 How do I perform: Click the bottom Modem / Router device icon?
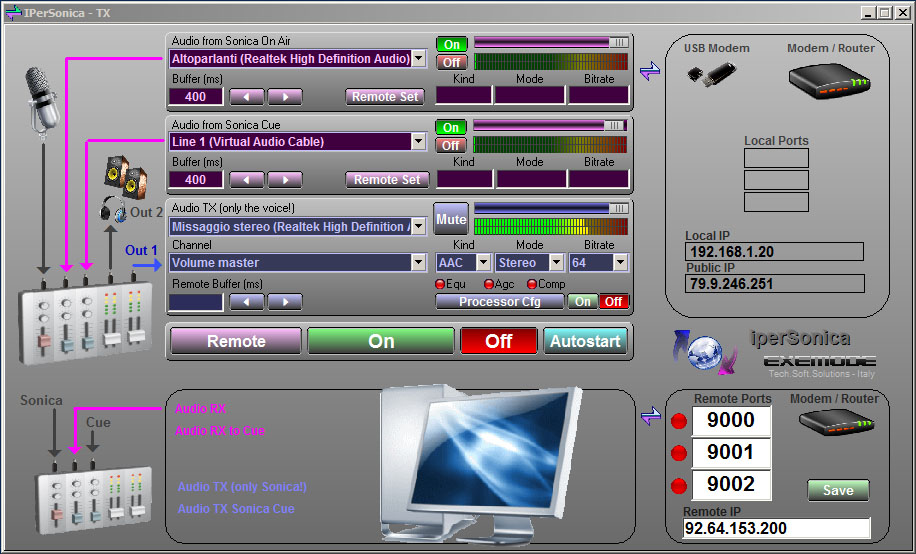pos(836,421)
